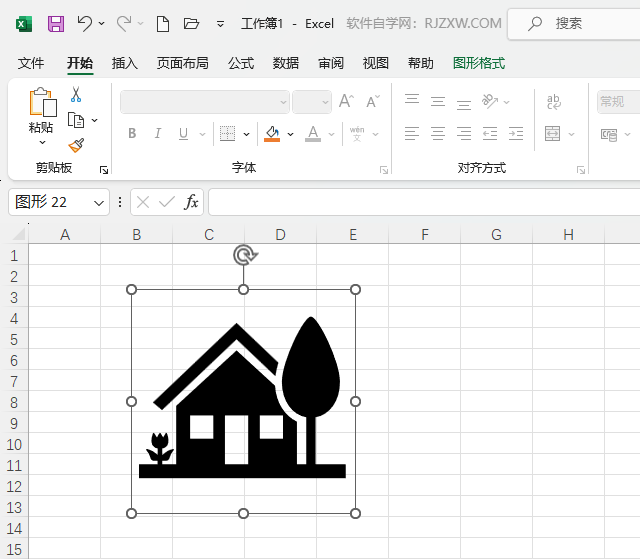Open the 常规 number format box
Viewport: 640px width, 559px height.
[x=618, y=102]
